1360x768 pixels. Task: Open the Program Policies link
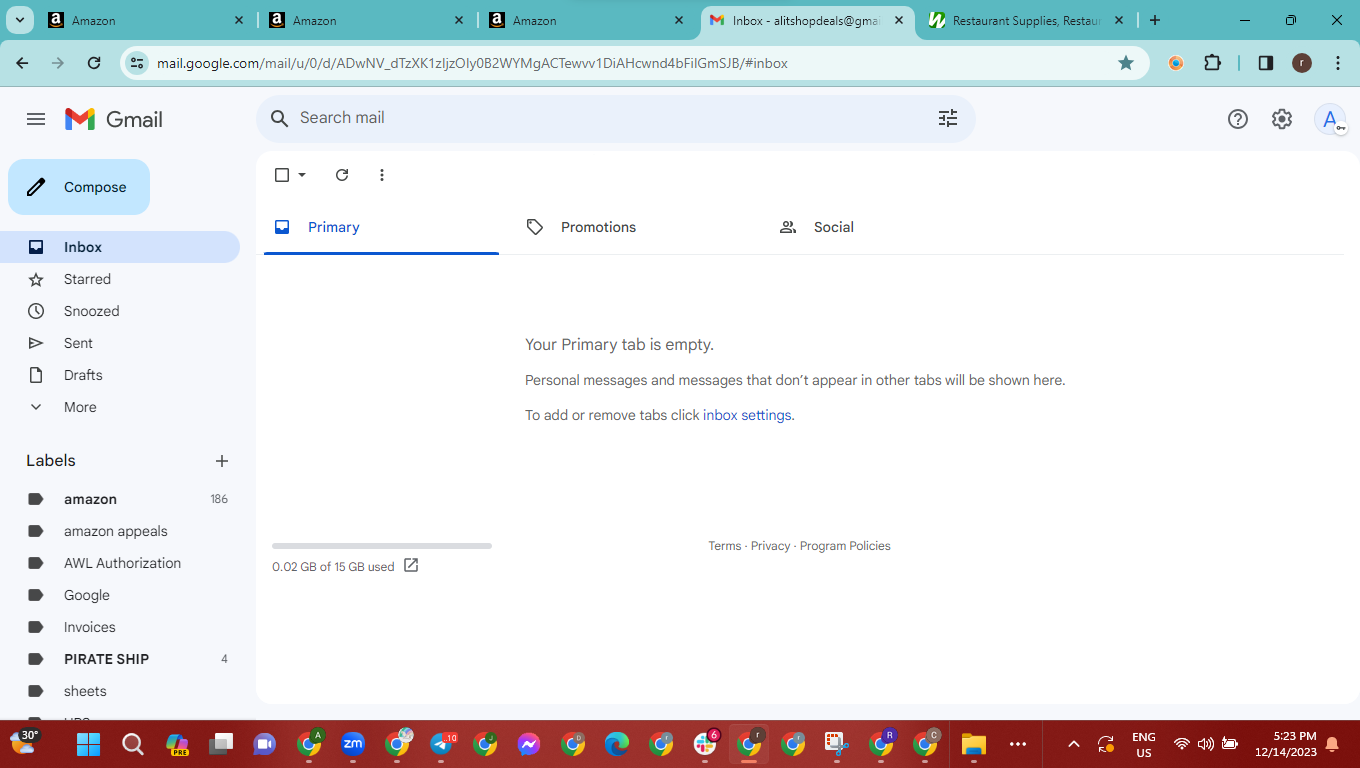pyautogui.click(x=845, y=546)
